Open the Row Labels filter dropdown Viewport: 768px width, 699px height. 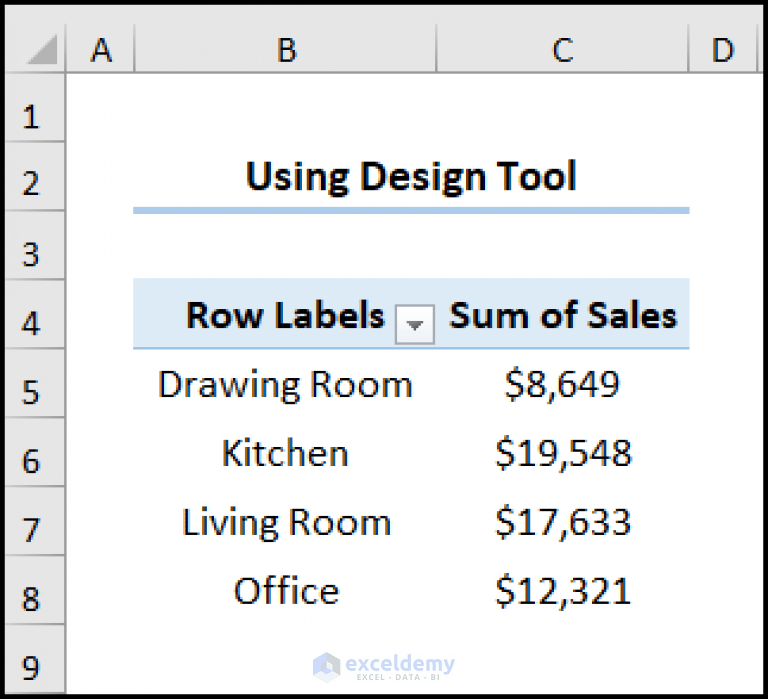[414, 324]
